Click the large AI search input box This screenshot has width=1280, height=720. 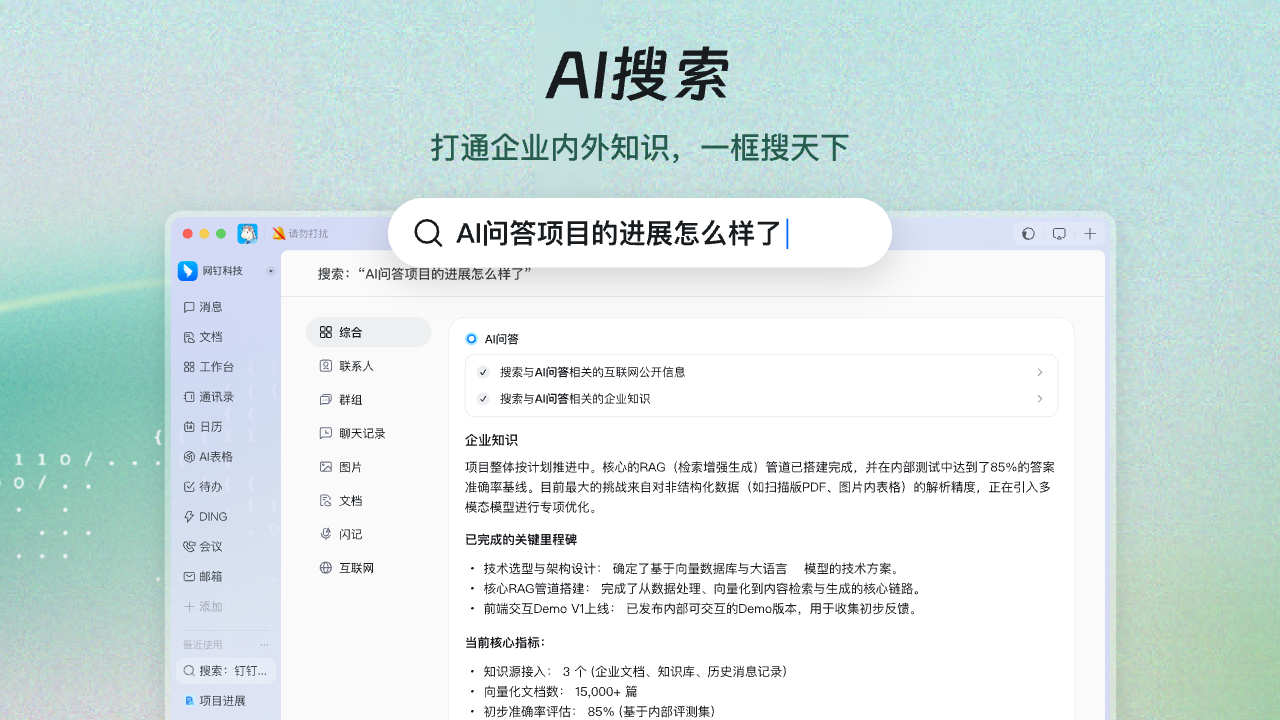coord(640,233)
